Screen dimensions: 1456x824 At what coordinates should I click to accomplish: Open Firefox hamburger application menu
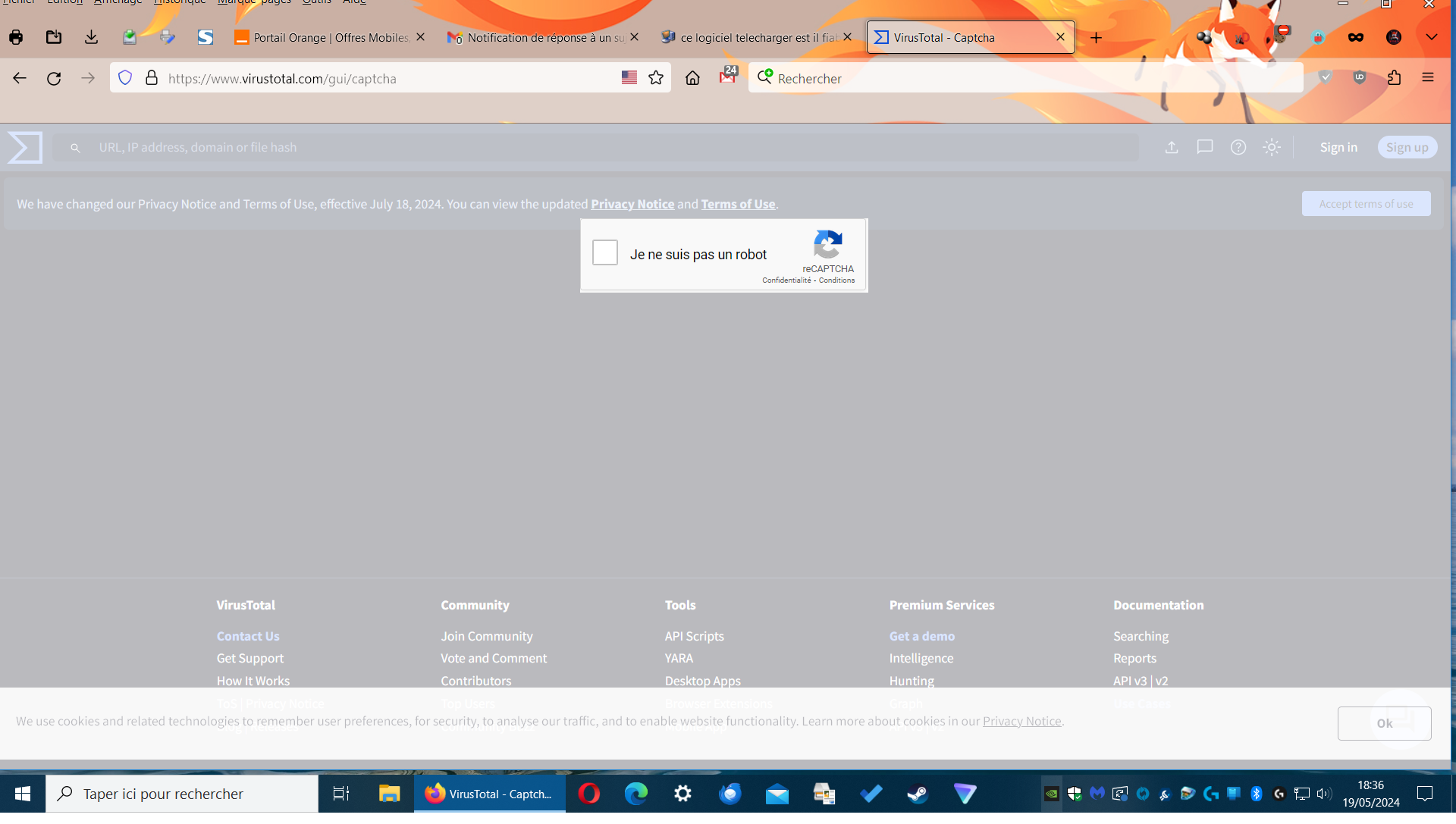(1428, 78)
